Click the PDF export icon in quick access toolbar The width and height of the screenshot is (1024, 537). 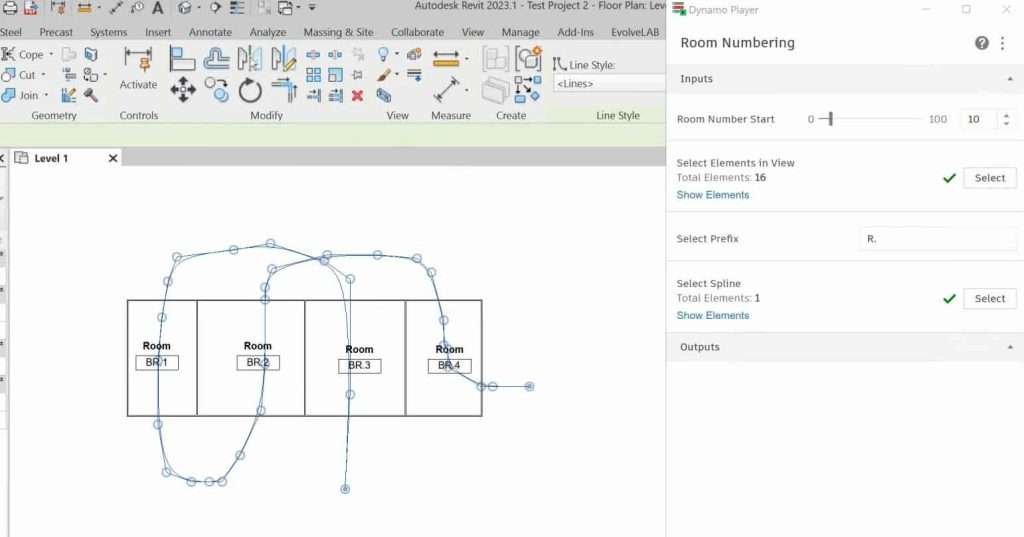click(x=31, y=8)
